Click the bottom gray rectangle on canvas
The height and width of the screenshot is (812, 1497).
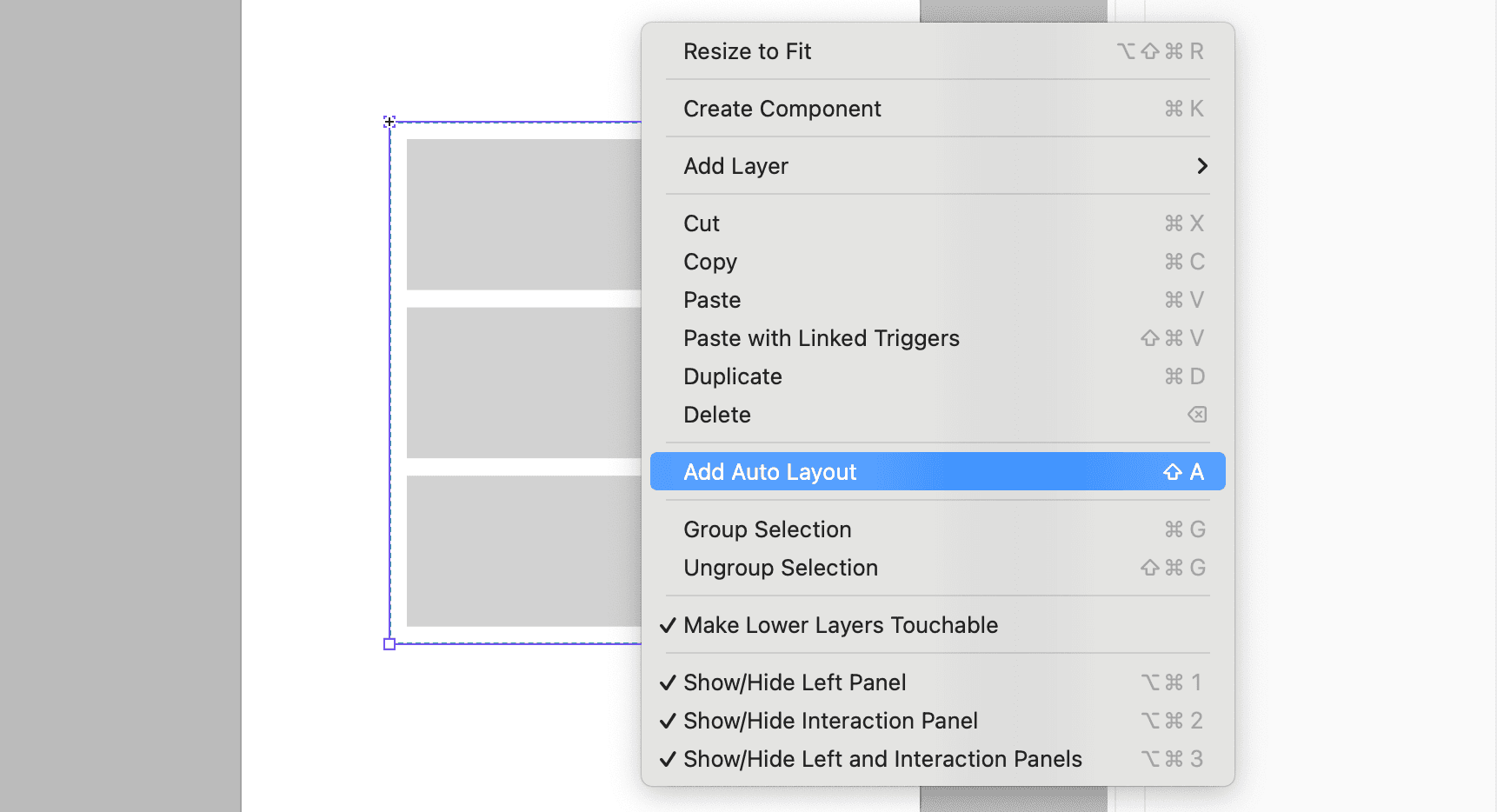tap(522, 550)
